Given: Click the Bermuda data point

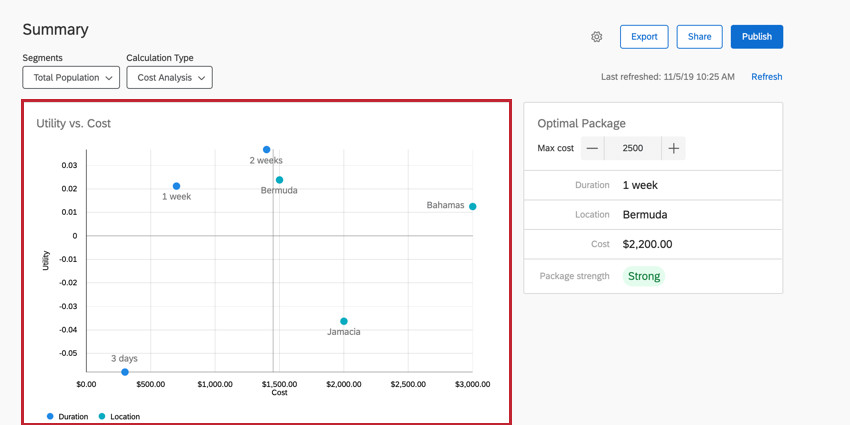Looking at the screenshot, I should (x=279, y=180).
